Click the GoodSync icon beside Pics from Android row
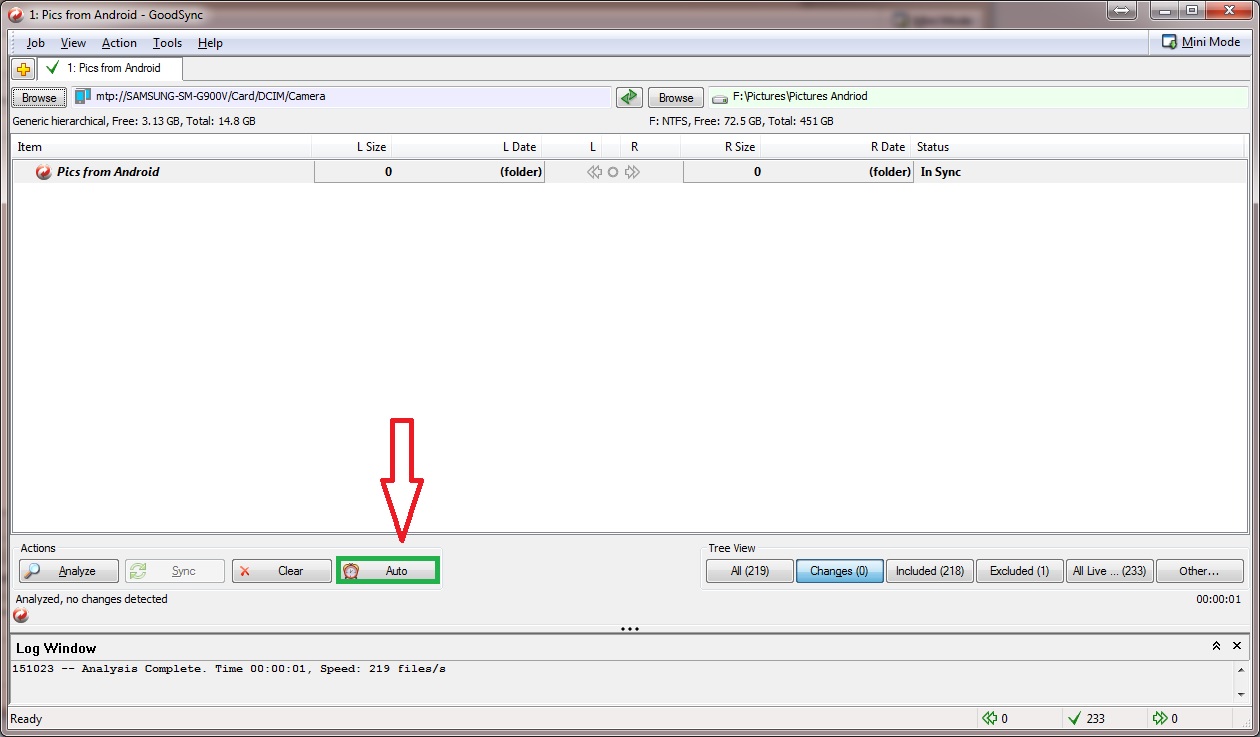 (x=43, y=172)
